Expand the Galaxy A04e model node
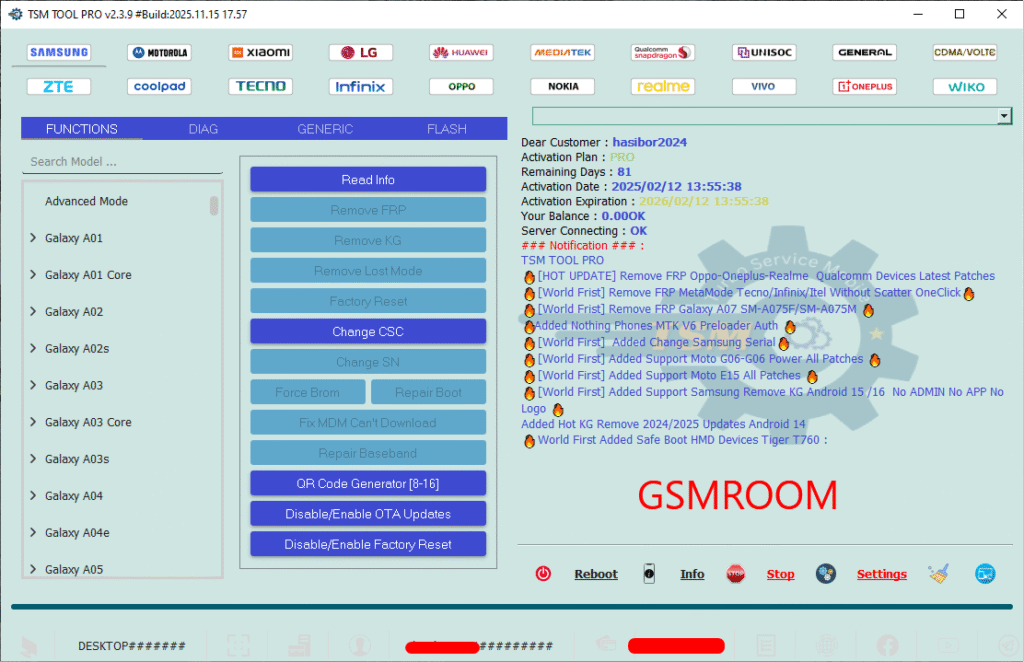 33,533
